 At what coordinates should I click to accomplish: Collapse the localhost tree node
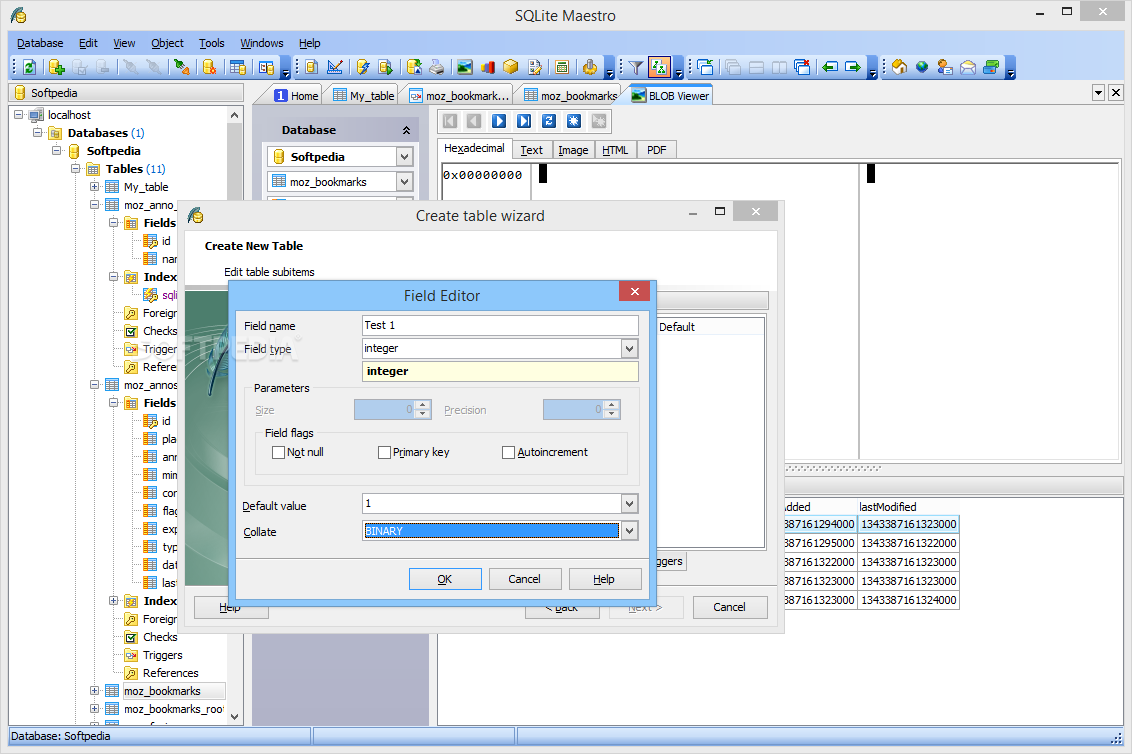click(x=19, y=115)
